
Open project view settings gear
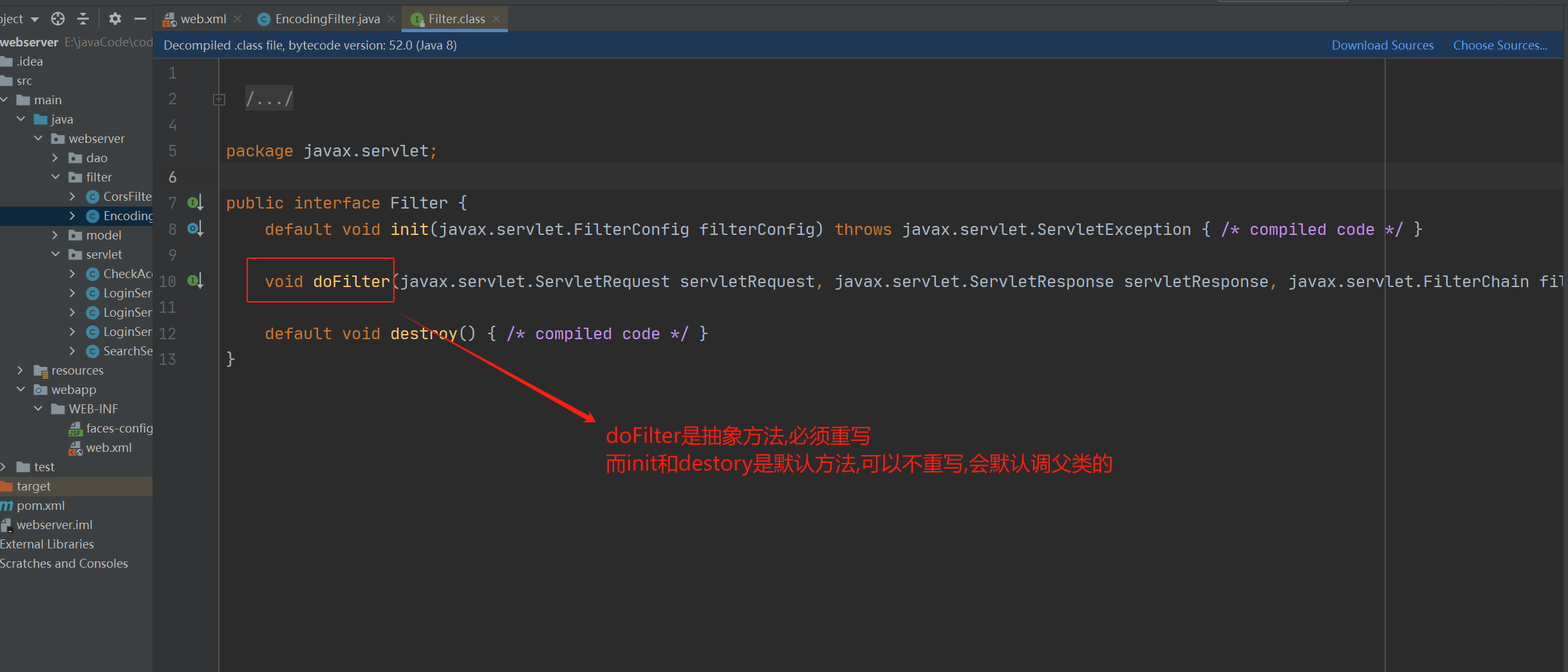coord(115,19)
